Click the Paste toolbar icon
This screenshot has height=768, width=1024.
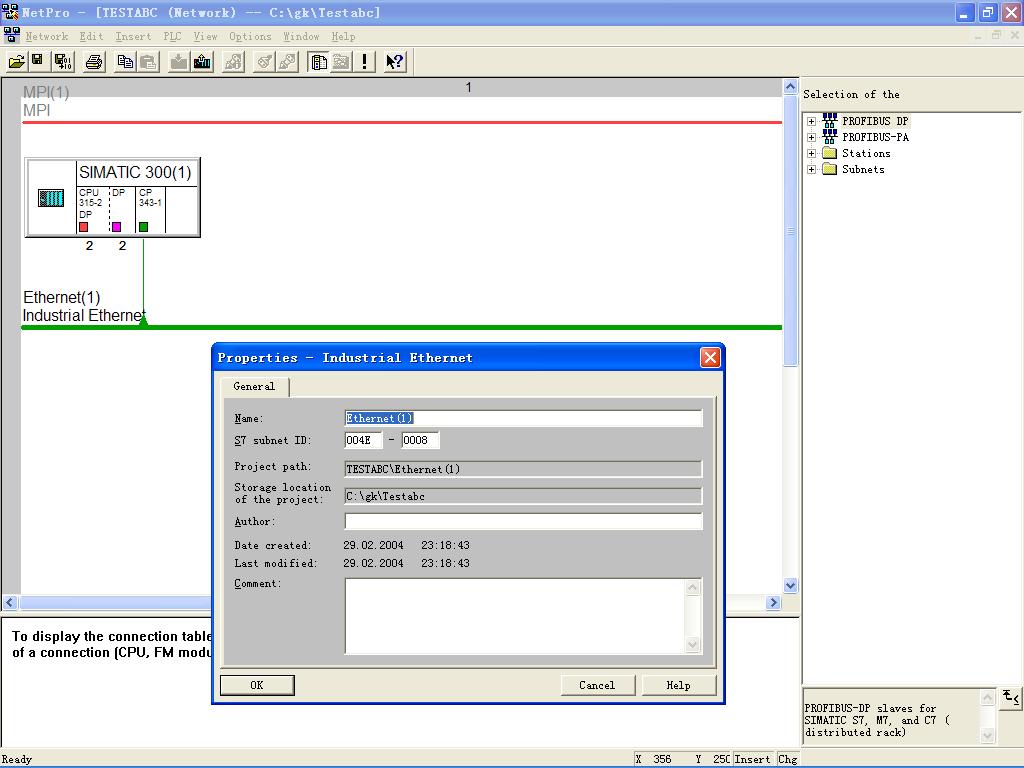tap(148, 61)
